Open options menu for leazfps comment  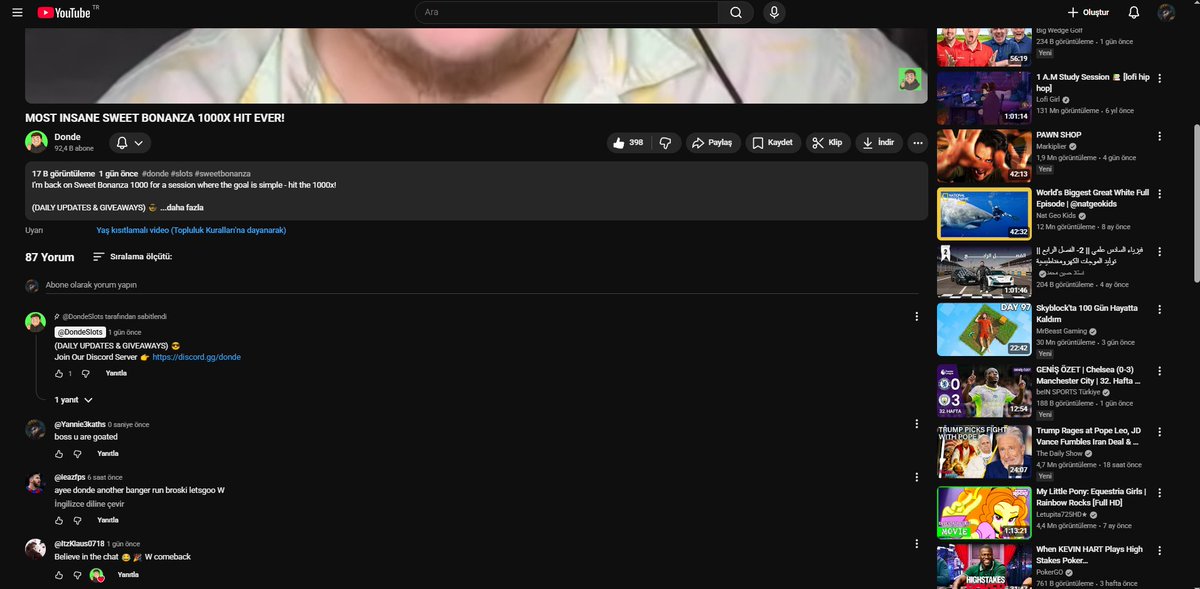point(917,478)
